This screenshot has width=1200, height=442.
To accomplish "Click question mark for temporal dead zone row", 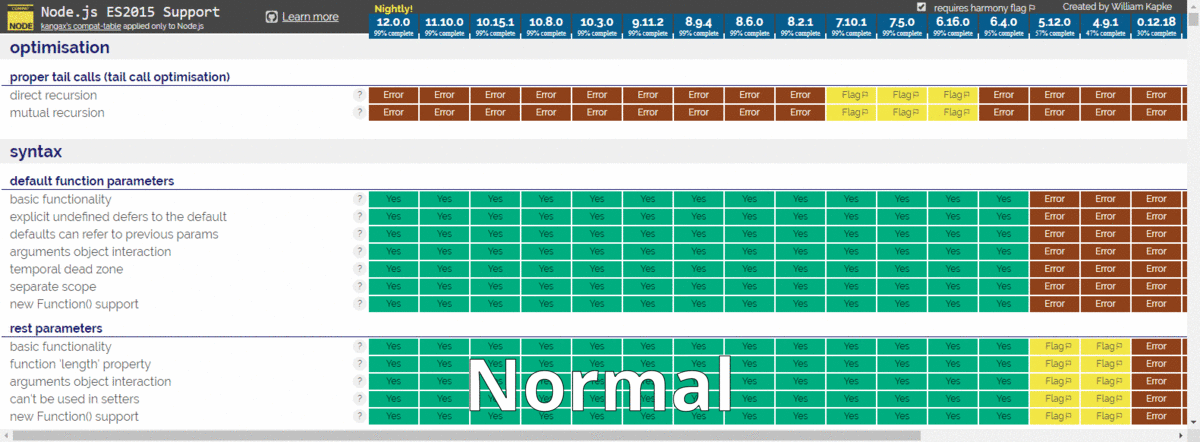I will (x=358, y=269).
